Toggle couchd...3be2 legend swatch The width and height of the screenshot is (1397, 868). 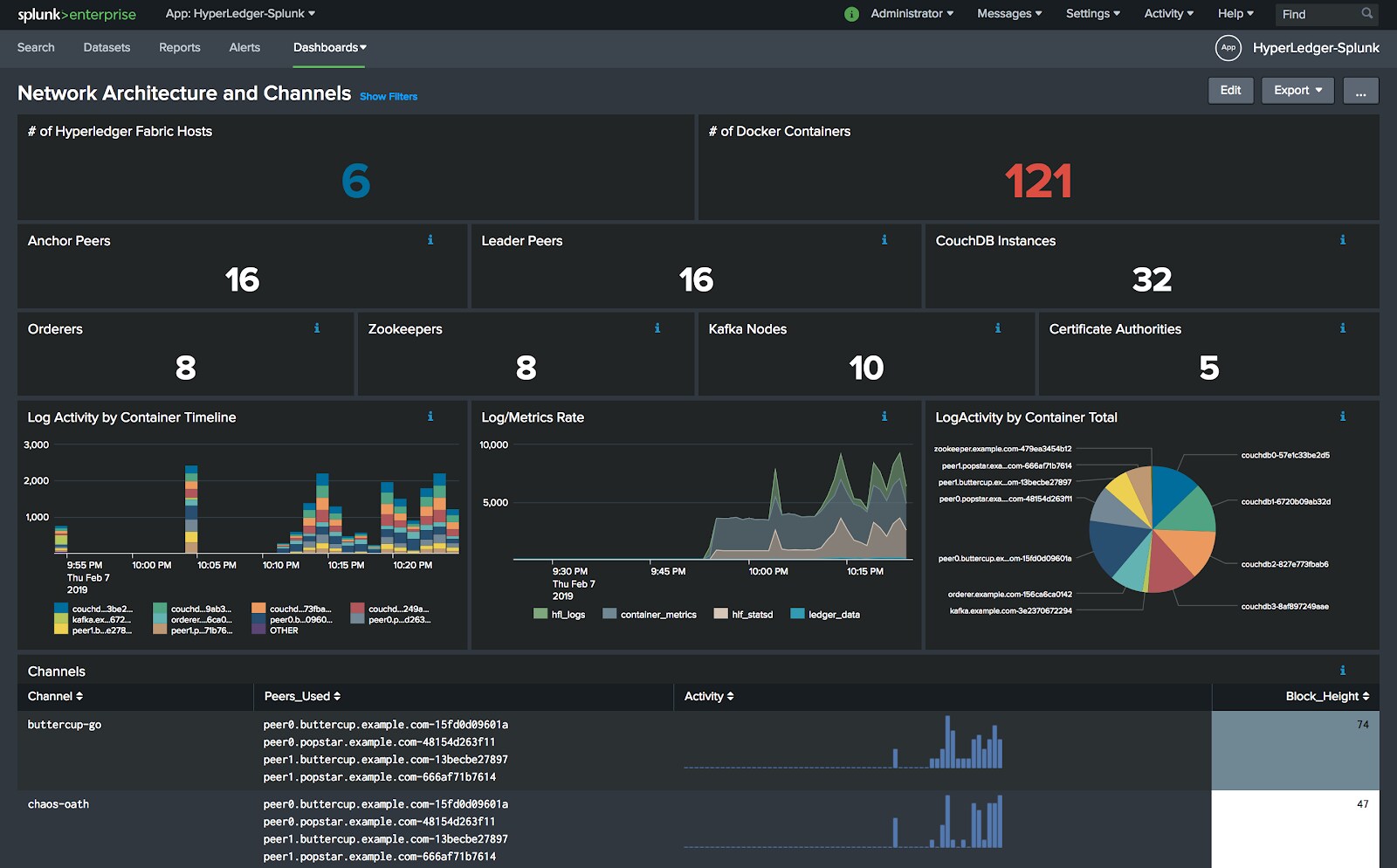[61, 608]
